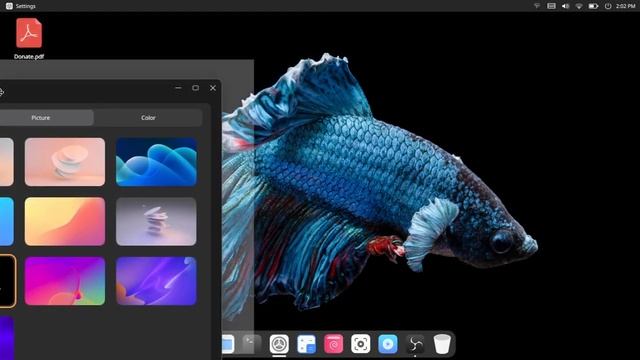Select the blue waves wallpaper

click(156, 162)
